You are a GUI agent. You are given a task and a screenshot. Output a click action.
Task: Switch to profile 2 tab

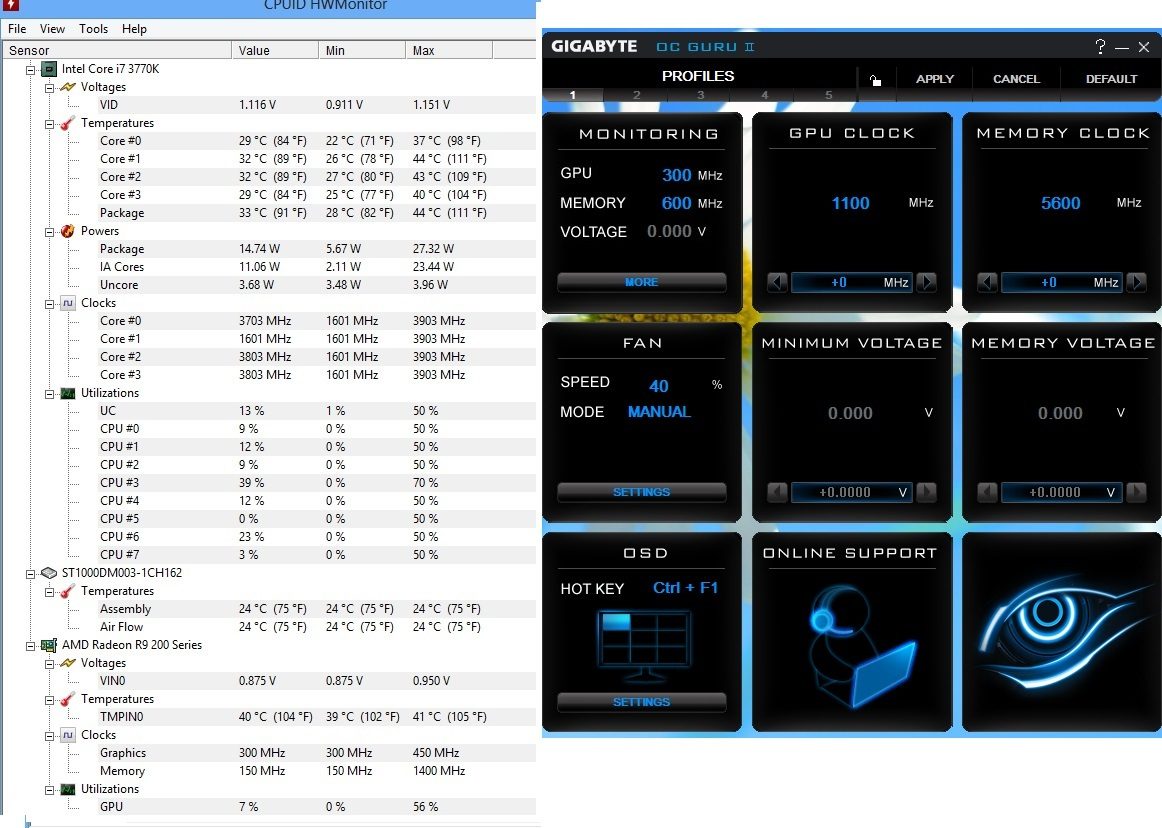[636, 95]
